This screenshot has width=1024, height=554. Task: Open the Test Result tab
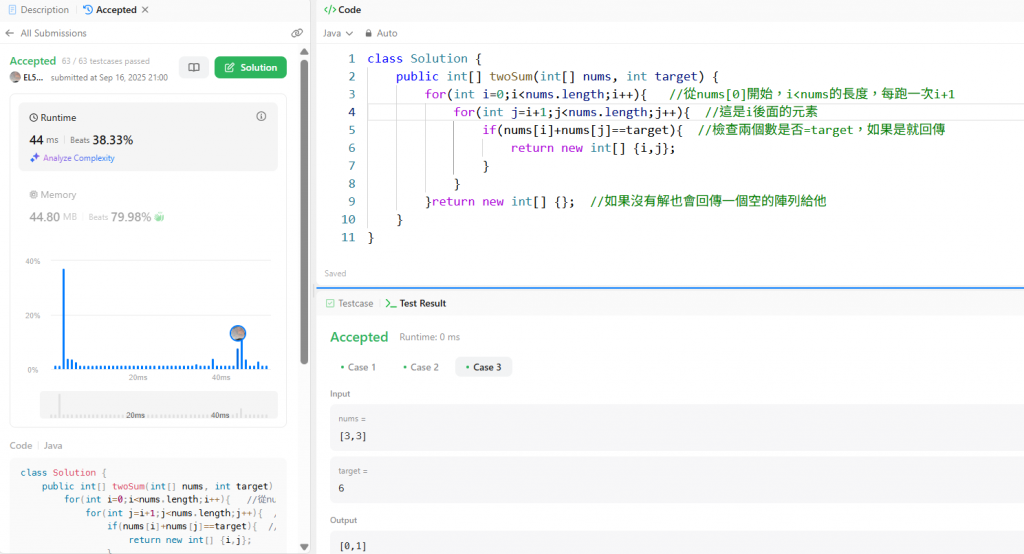coord(416,303)
